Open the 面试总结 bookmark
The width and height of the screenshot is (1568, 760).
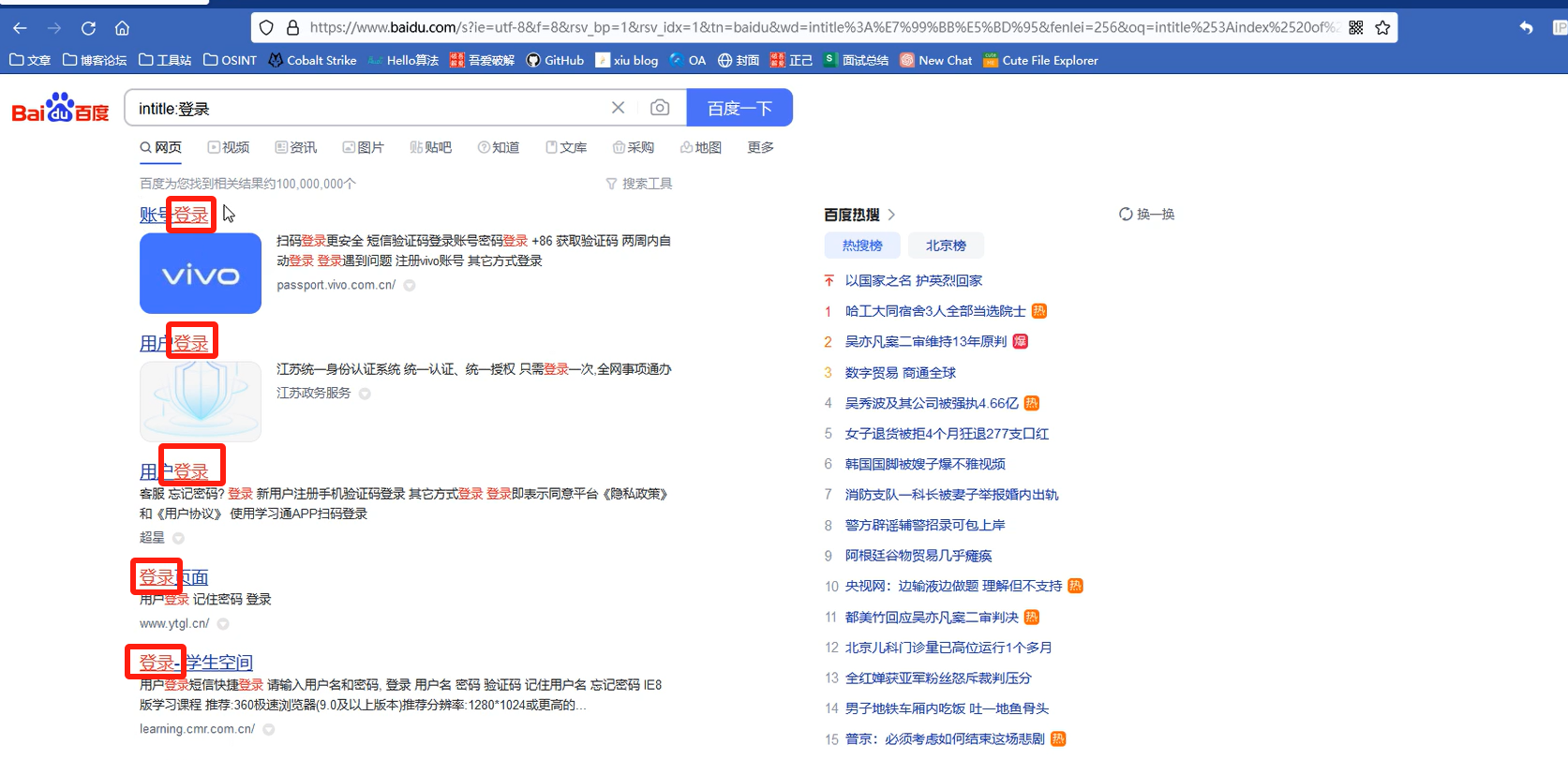coord(856,60)
